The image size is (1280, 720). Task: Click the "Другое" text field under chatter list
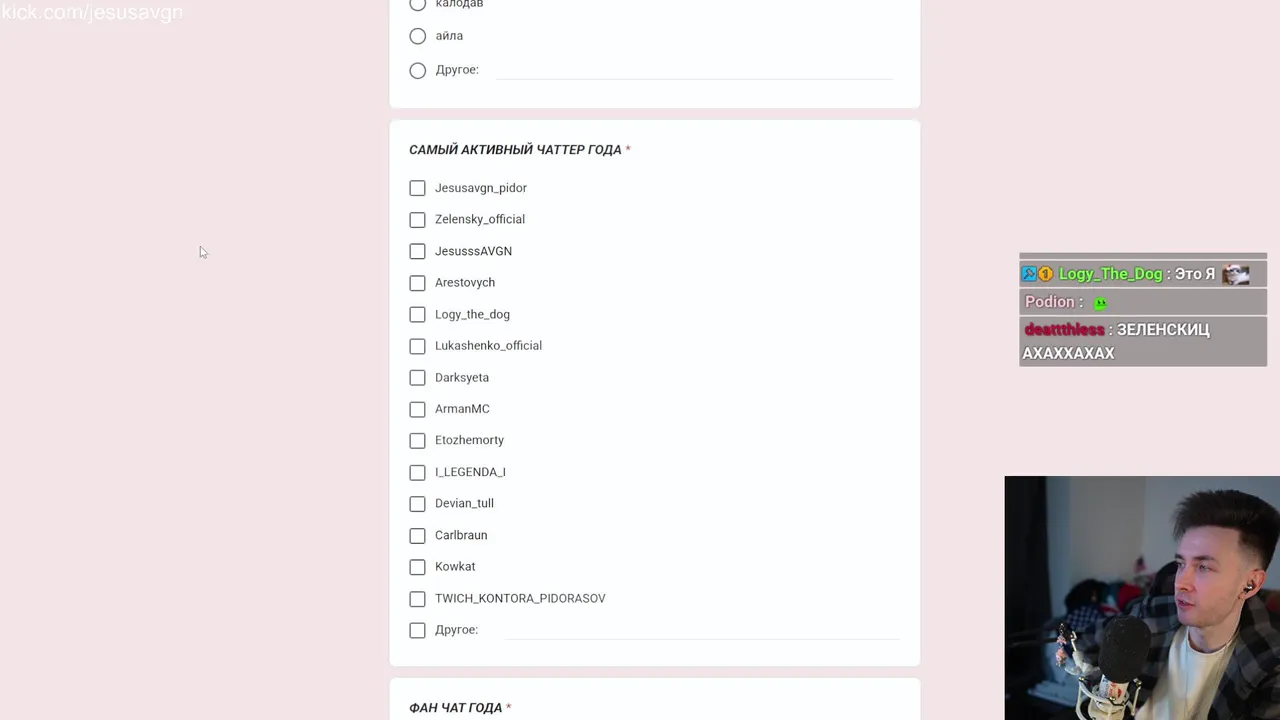coord(700,630)
